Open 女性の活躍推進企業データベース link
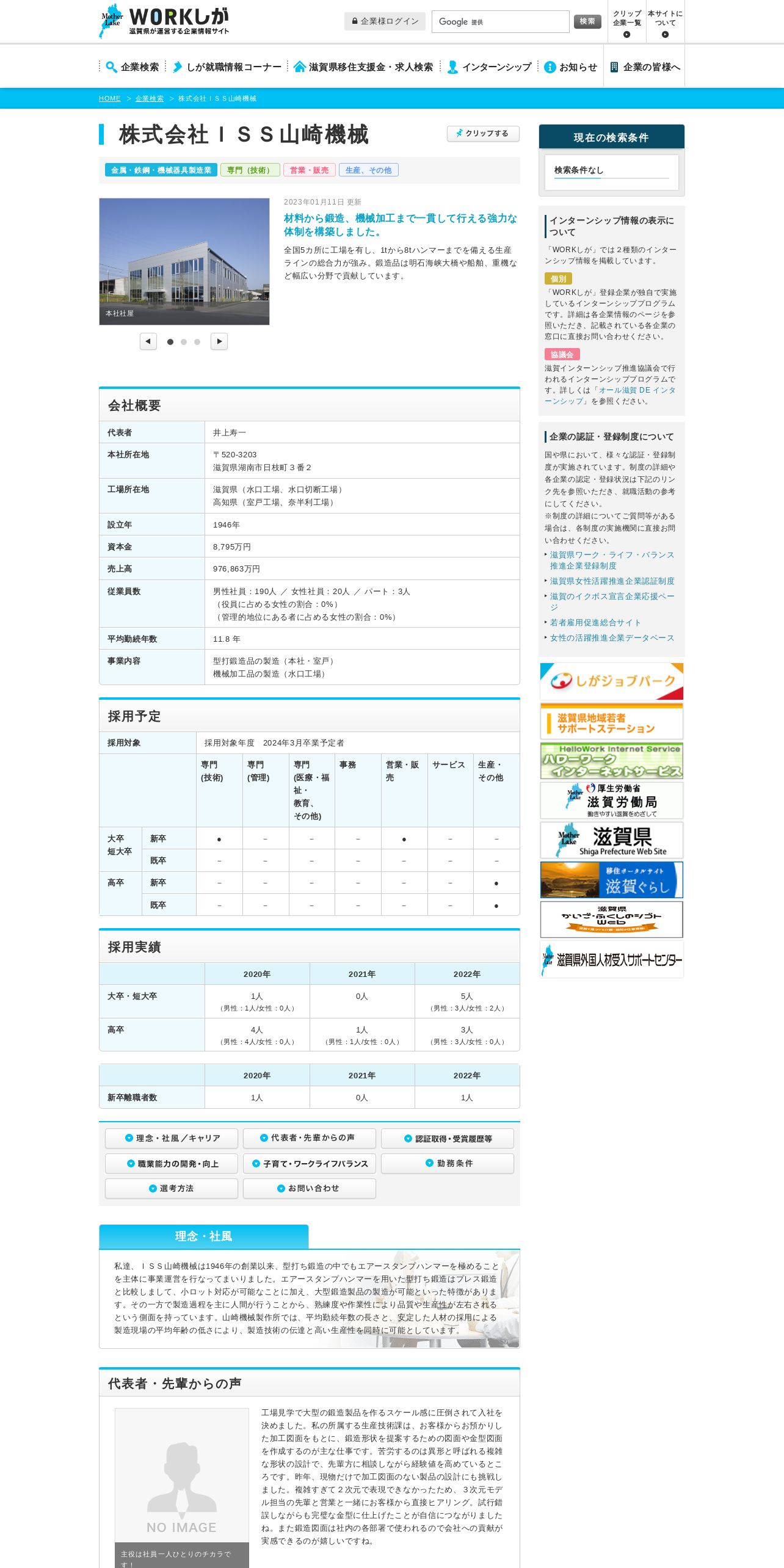Viewport: 784px width, 1568px height. pos(612,638)
